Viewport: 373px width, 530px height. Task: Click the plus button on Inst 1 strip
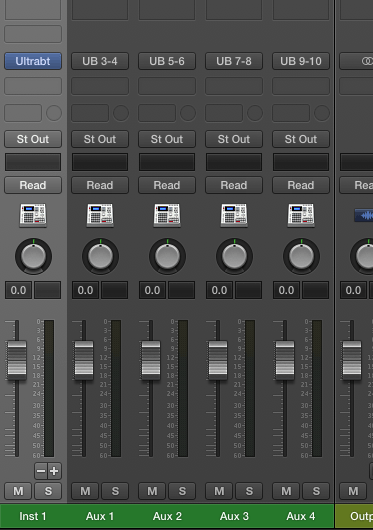coord(54,471)
